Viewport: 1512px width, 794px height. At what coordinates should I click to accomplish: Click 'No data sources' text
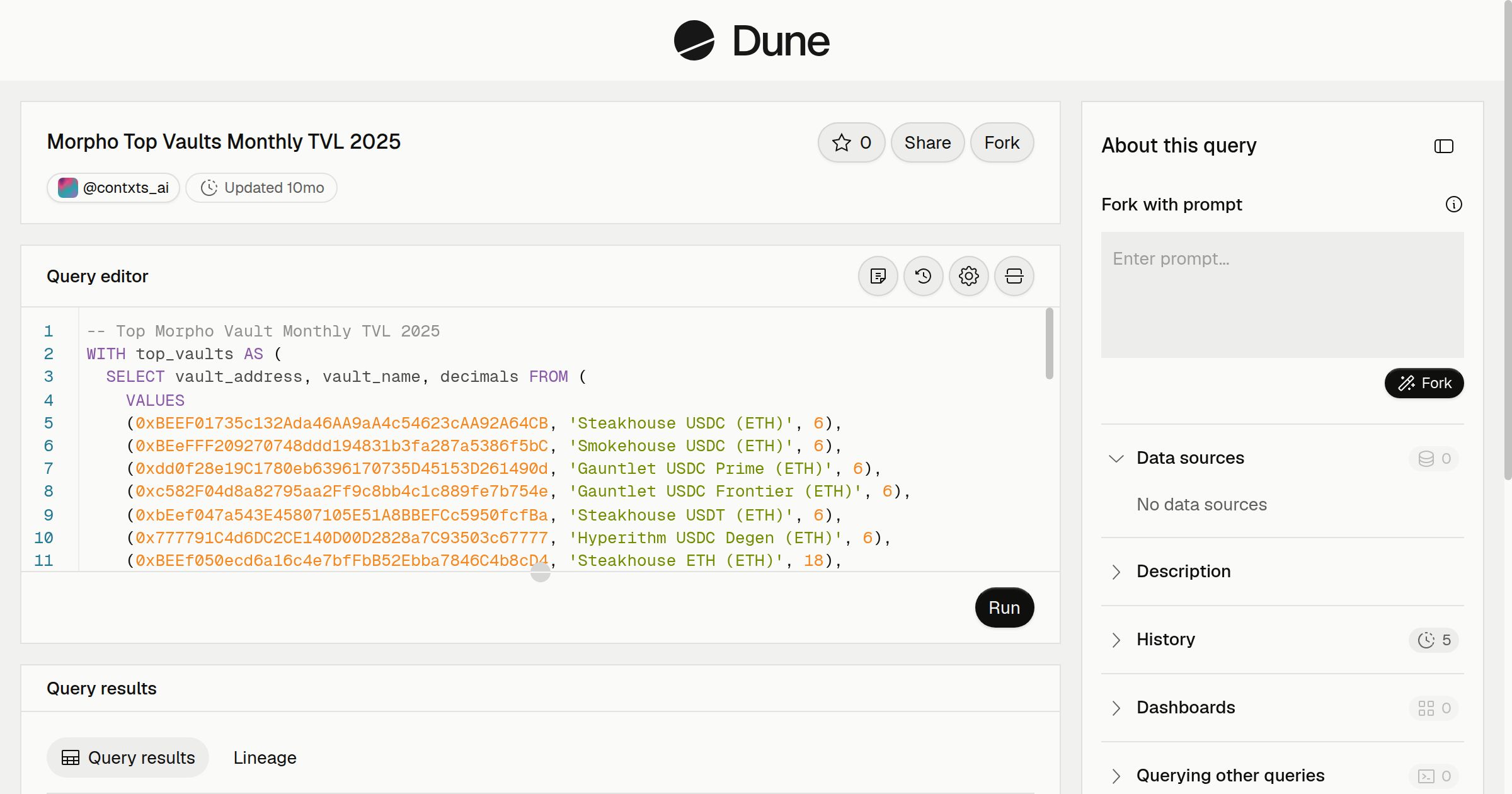[1201, 505]
